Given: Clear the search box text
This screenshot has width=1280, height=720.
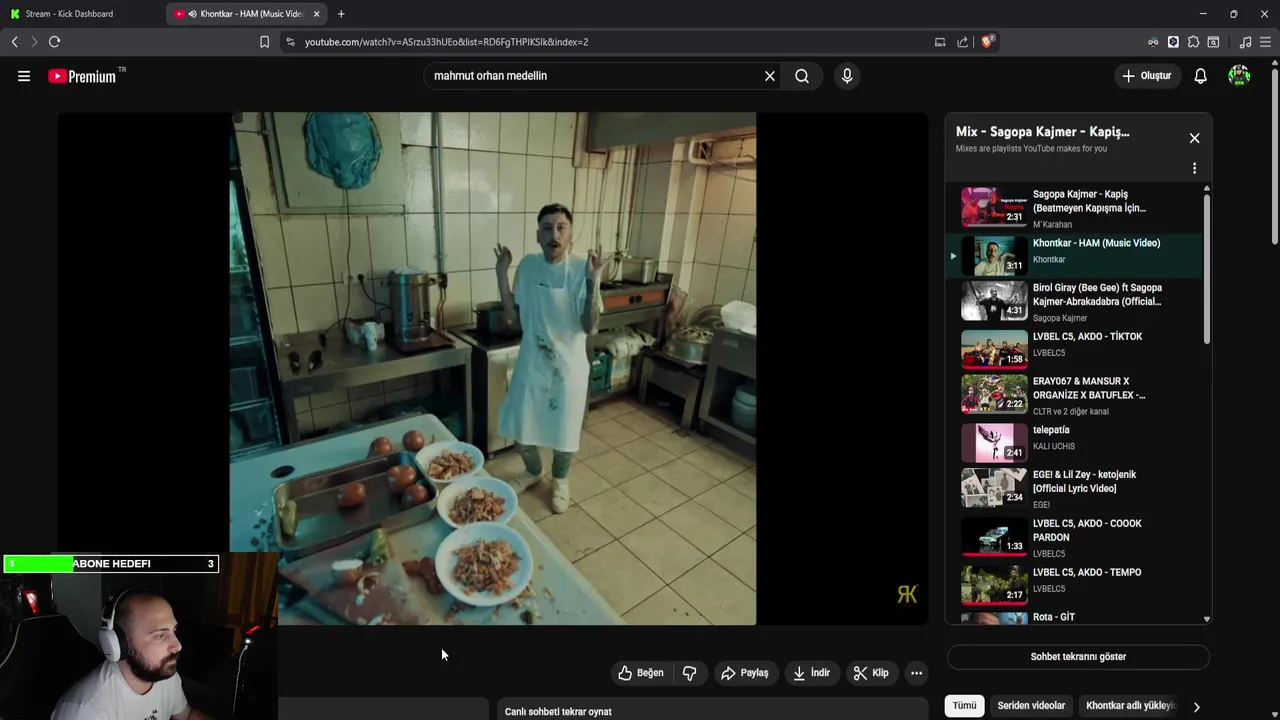Looking at the screenshot, I should 770,76.
